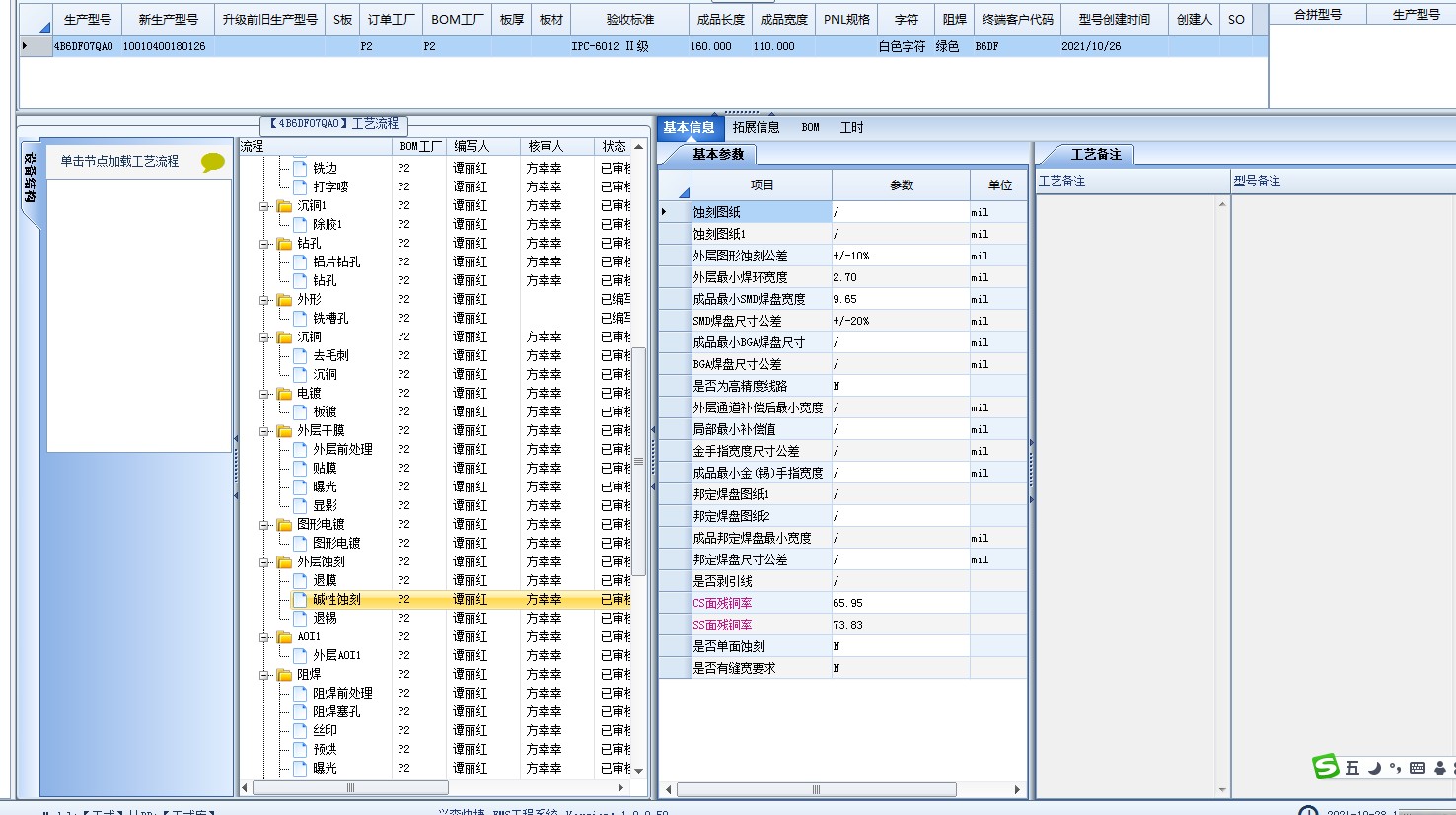Click the folder icon beside 外层干膜
Screen dimensions: 1456x815
coord(284,431)
